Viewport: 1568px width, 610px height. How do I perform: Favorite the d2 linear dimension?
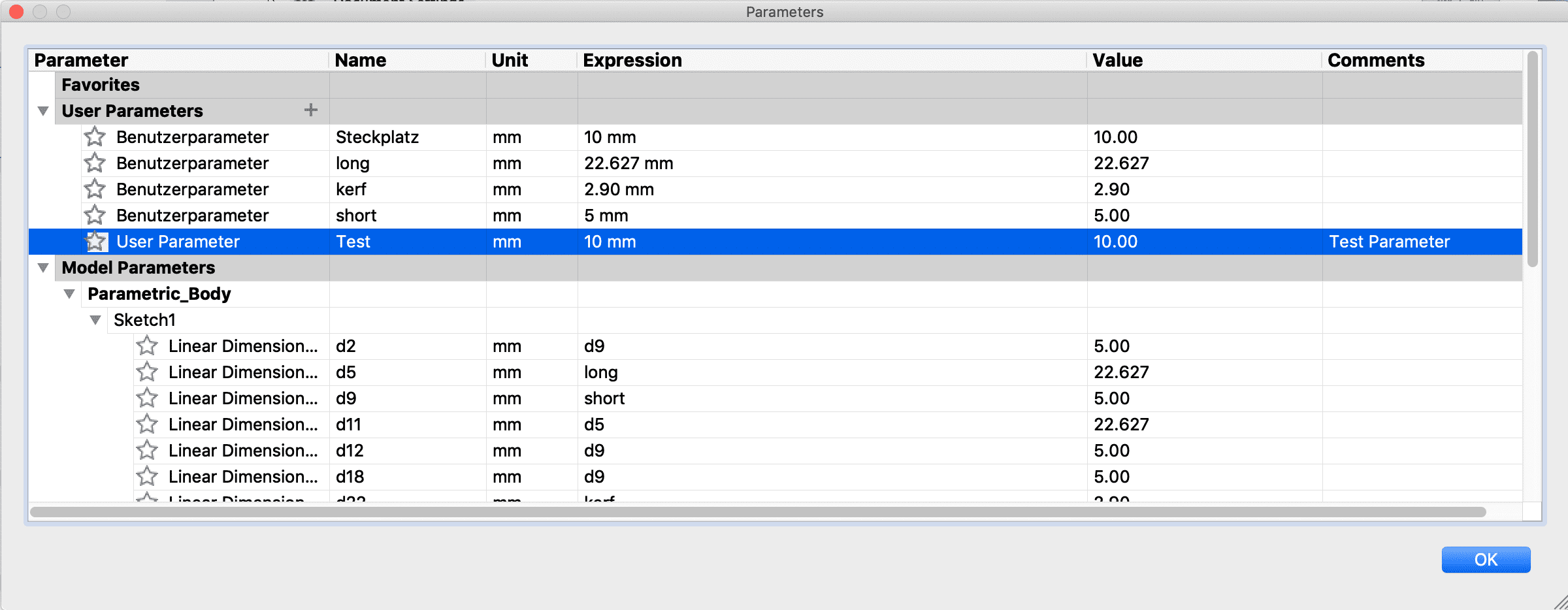[x=147, y=346]
